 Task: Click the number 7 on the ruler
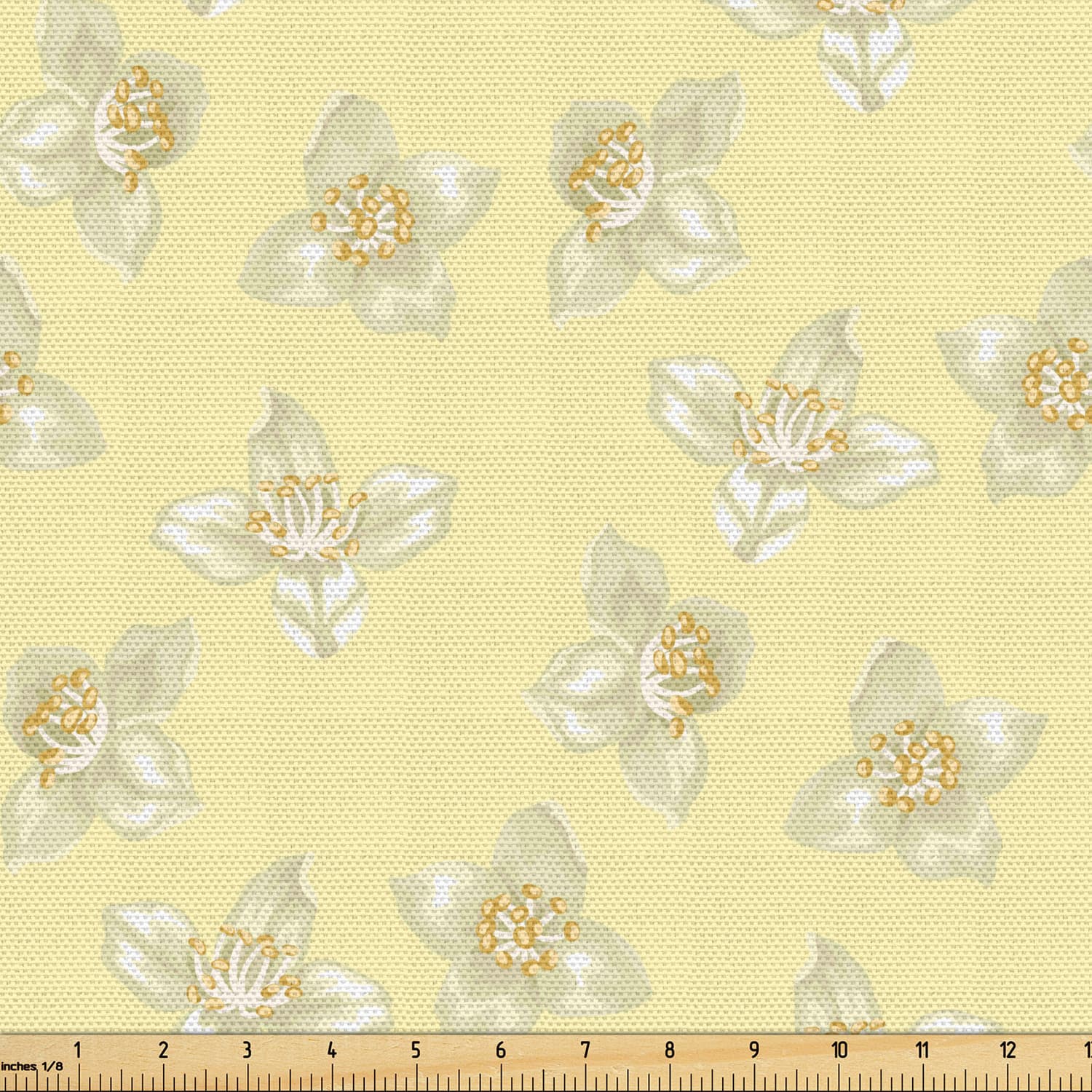pyautogui.click(x=585, y=1051)
